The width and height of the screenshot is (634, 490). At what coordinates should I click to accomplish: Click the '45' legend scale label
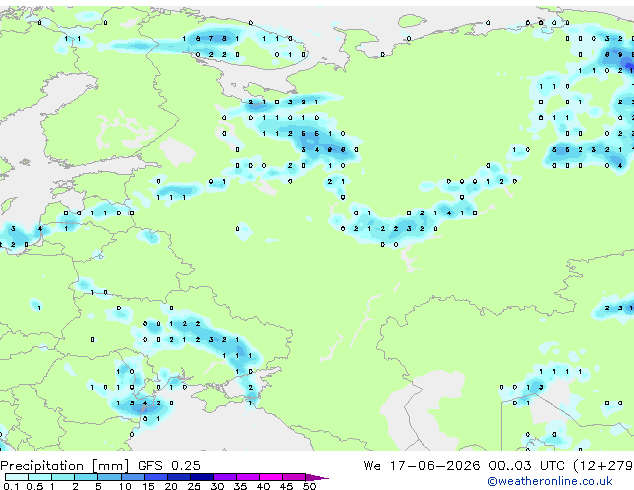[x=286, y=486]
